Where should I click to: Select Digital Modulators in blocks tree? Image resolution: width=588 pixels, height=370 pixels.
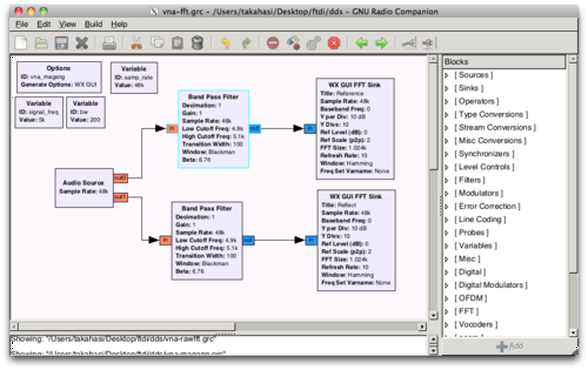click(x=491, y=285)
